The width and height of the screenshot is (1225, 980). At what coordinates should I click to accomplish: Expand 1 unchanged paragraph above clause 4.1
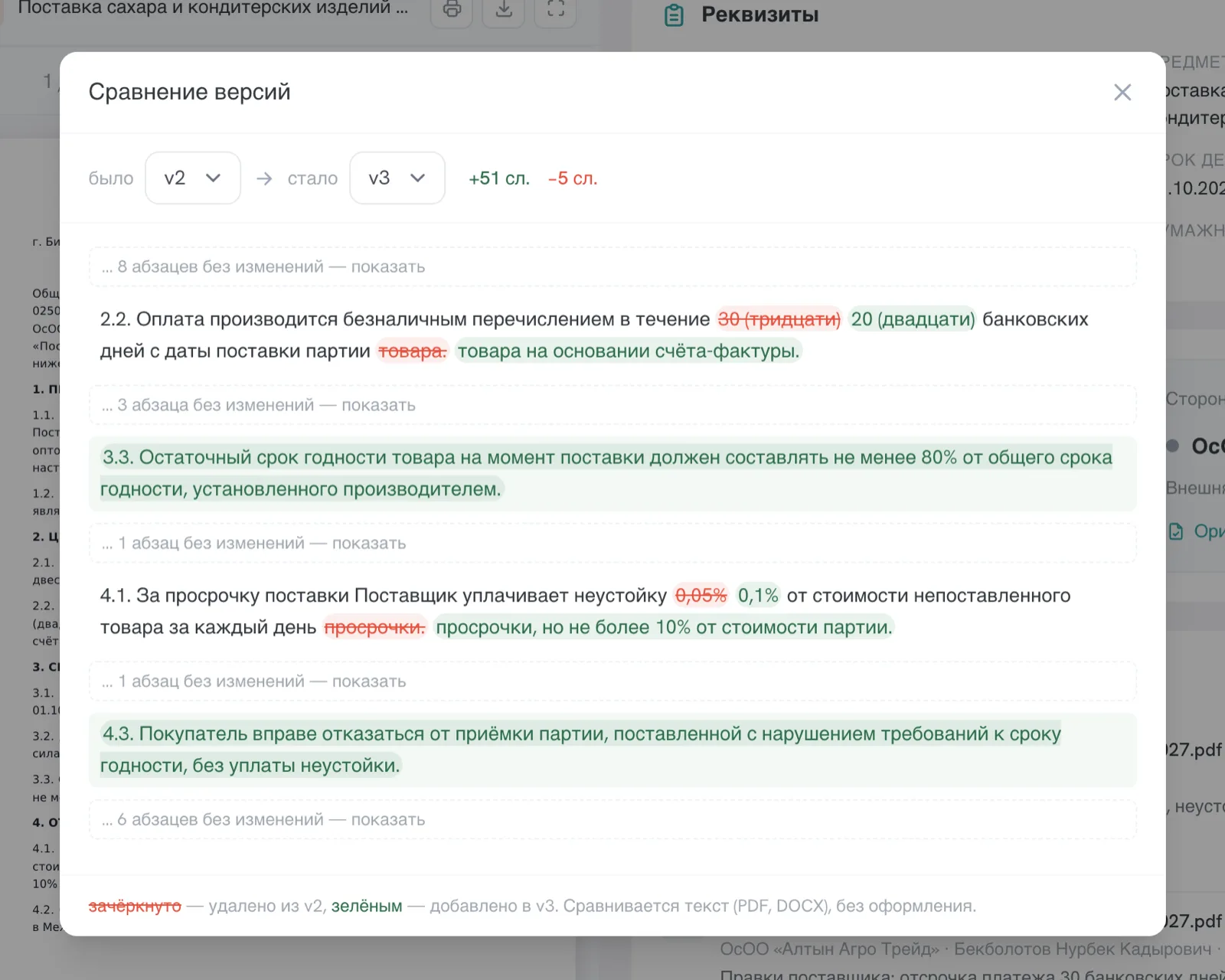(x=612, y=543)
